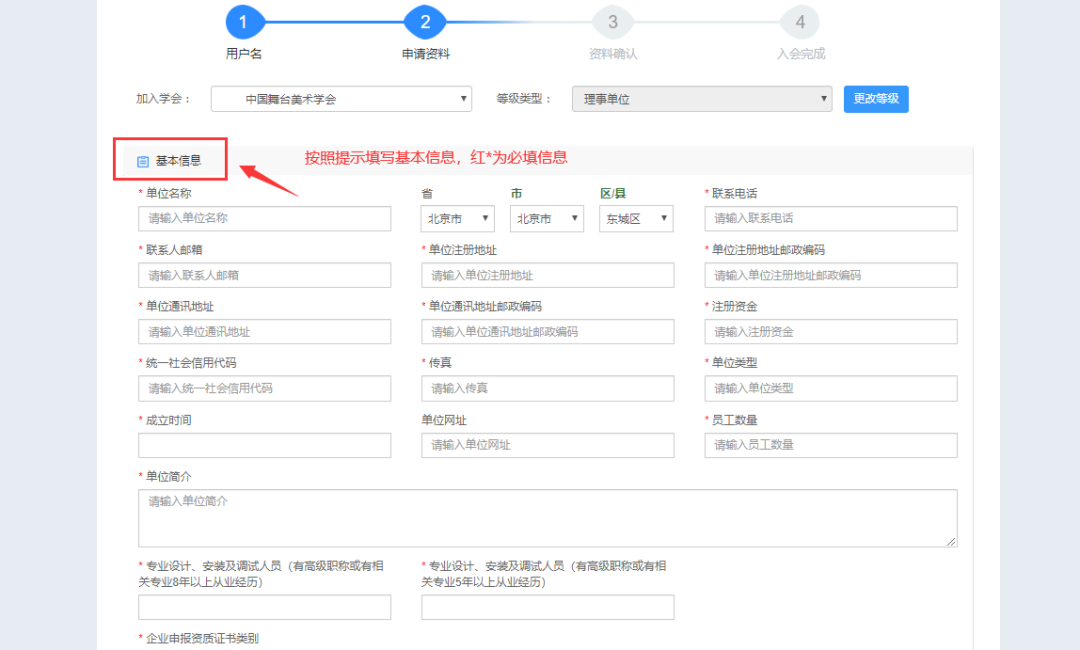Expand the 区/县 district dropdown
Screen dimensions: 1080x650
click(636, 219)
